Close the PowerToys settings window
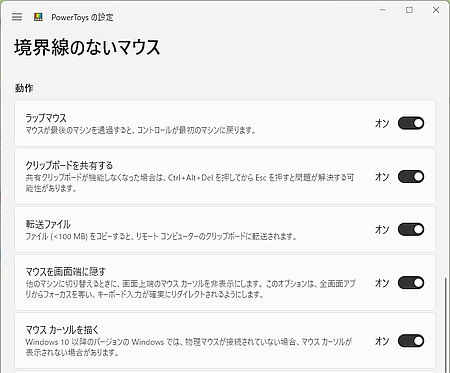Screen dimensions: 450x373 [436, 10]
